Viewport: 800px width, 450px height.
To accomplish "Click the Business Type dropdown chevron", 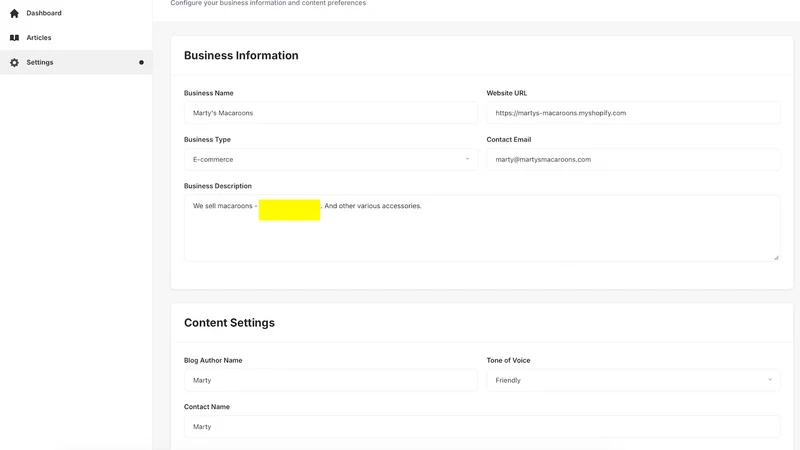I will point(467,159).
